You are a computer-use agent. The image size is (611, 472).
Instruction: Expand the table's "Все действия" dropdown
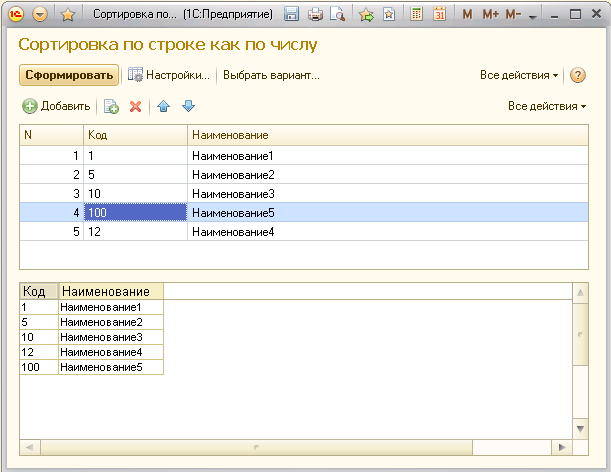[546, 106]
